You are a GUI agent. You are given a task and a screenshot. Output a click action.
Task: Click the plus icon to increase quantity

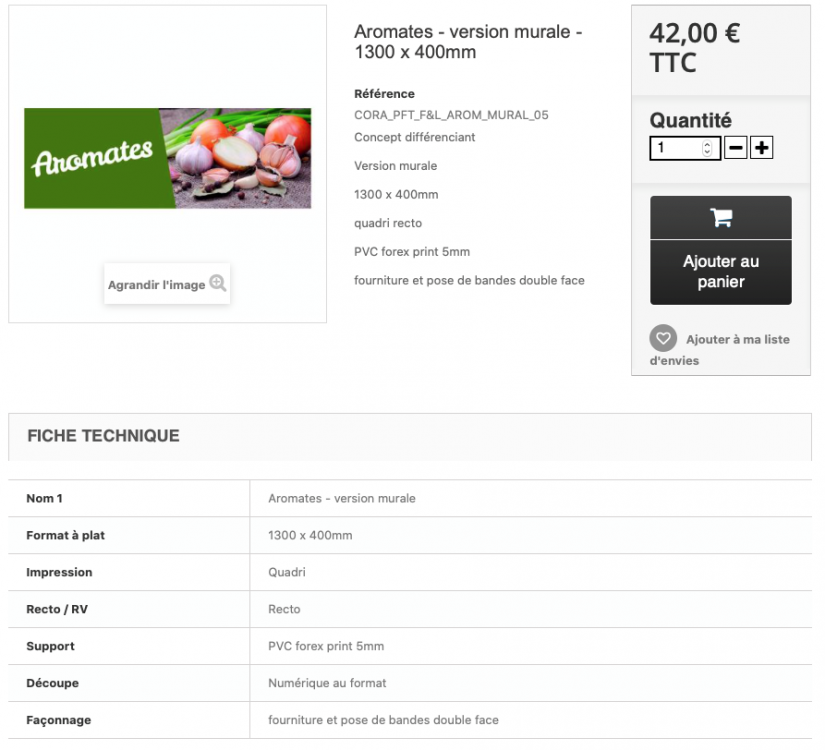pos(761,147)
